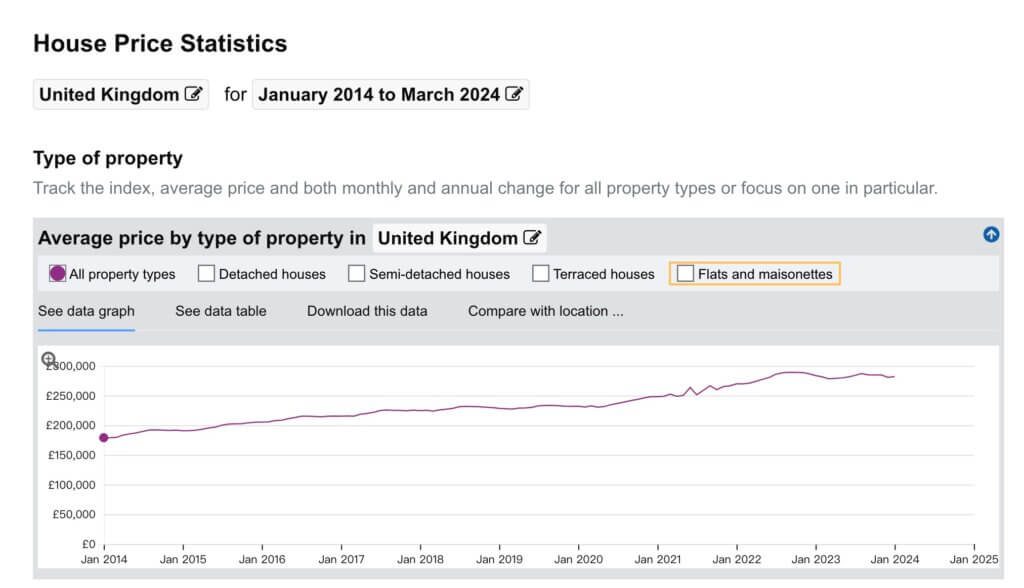Click blue up-arrow icon in chart panel
The image size is (1024, 588).
[991, 234]
